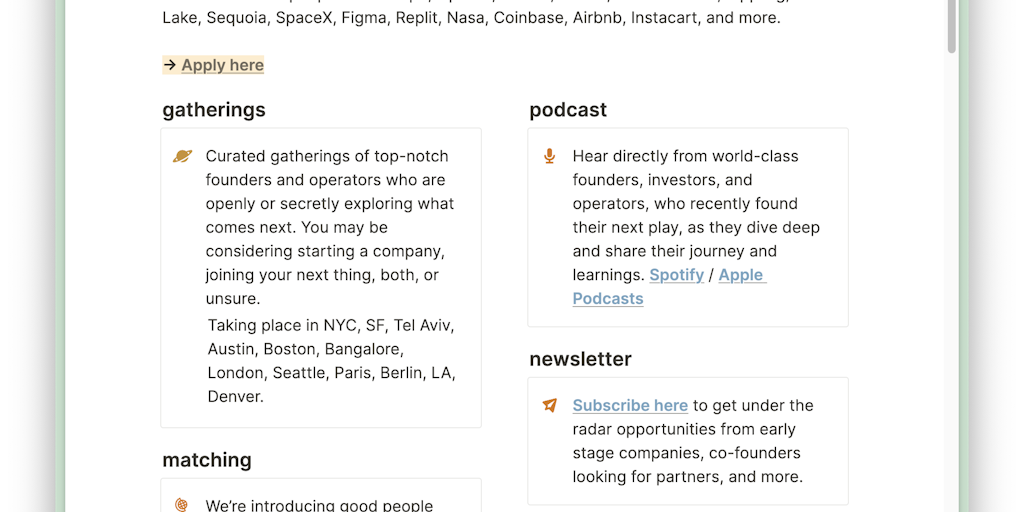Open the Spotify podcast link
Image resolution: width=1024 pixels, height=512 pixels.
pos(676,275)
